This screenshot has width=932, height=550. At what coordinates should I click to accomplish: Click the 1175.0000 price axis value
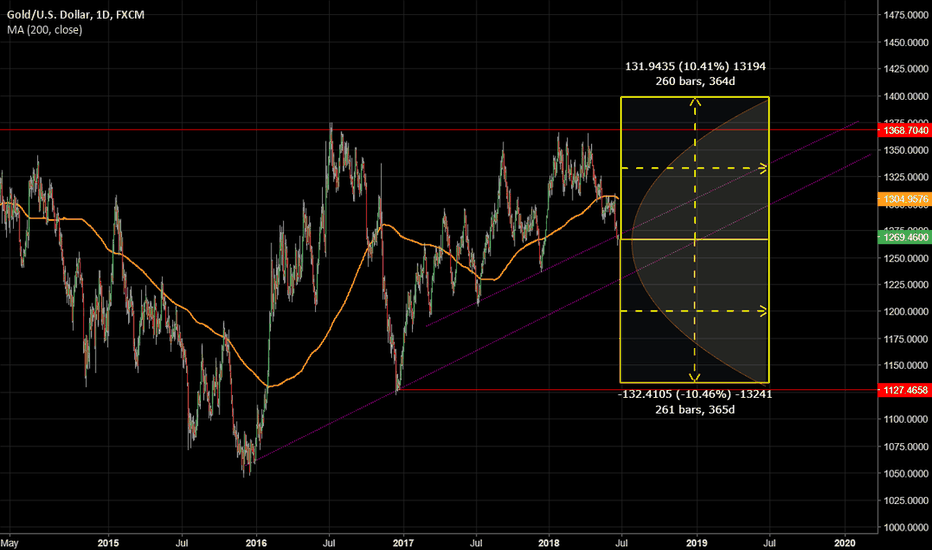tap(906, 339)
